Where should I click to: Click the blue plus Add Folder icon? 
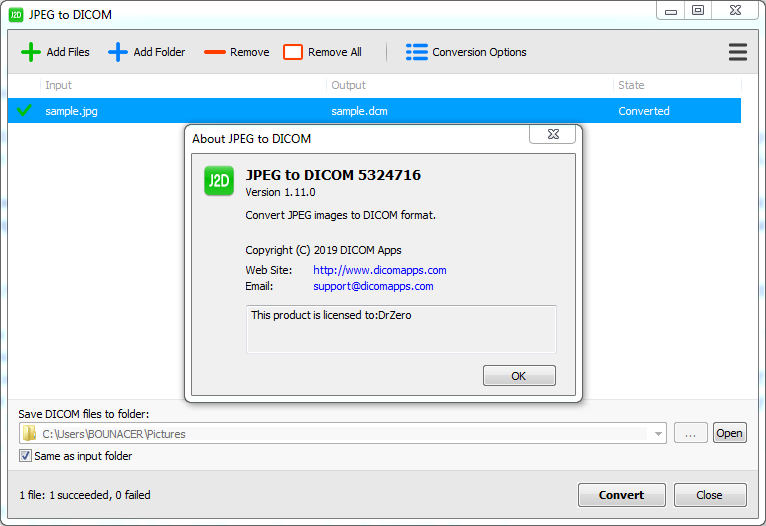tap(118, 52)
